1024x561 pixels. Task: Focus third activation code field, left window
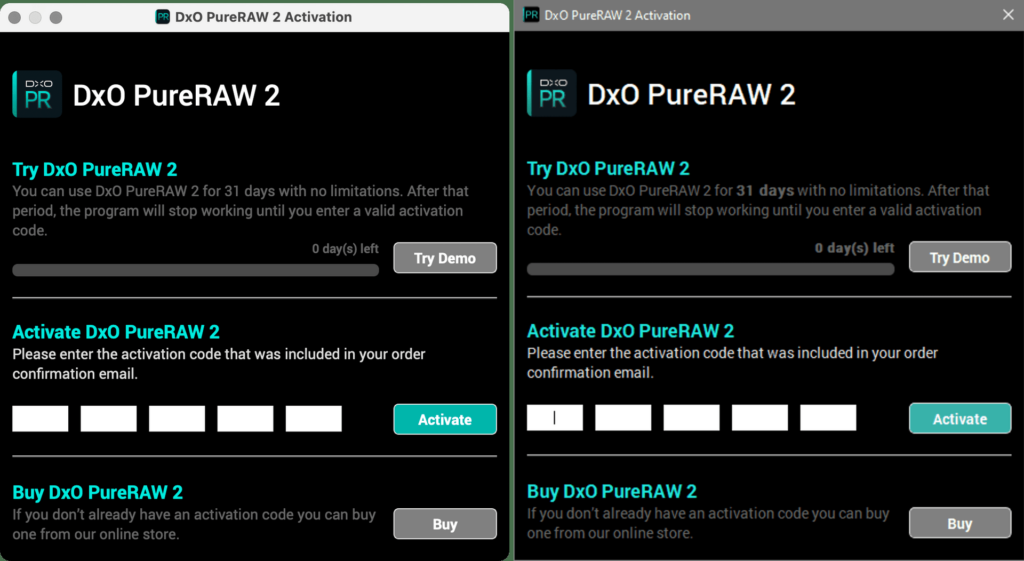point(177,419)
